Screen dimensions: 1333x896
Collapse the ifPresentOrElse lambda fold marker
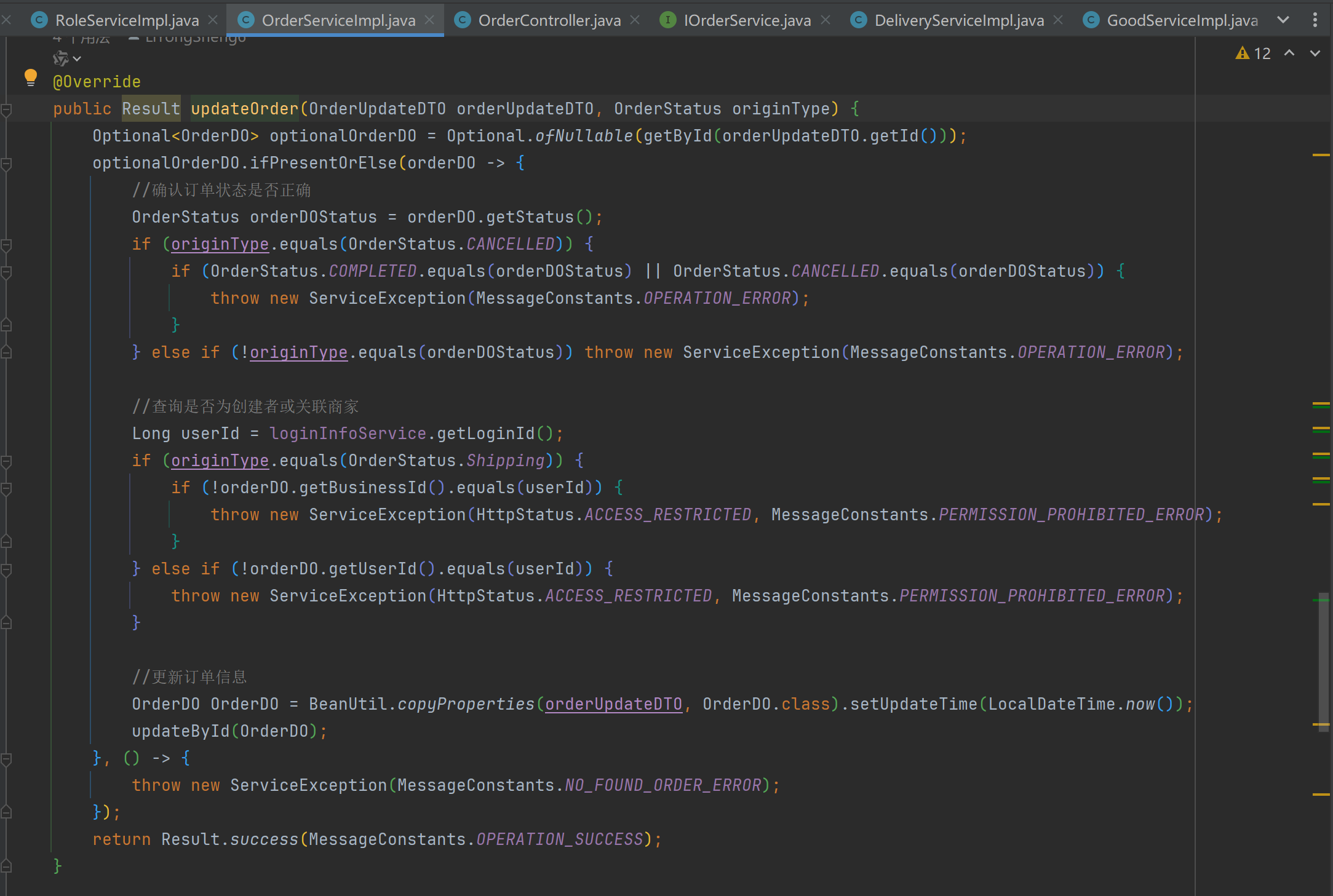pos(6,164)
